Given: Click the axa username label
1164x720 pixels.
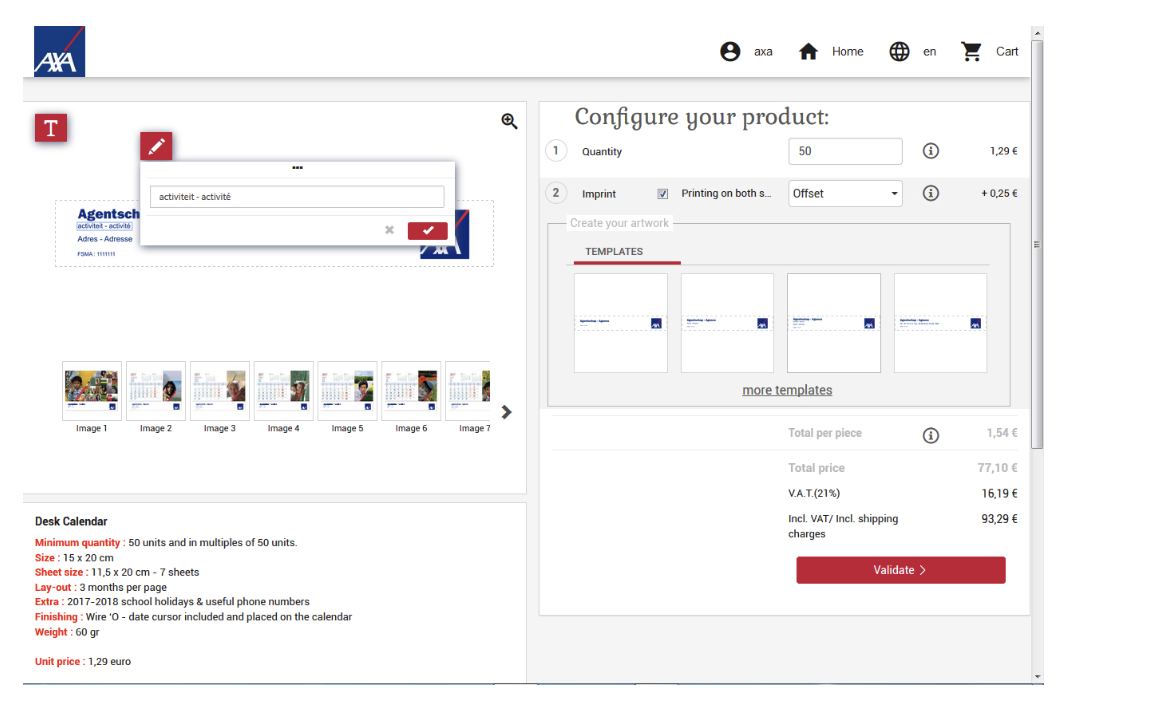Looking at the screenshot, I should (763, 51).
